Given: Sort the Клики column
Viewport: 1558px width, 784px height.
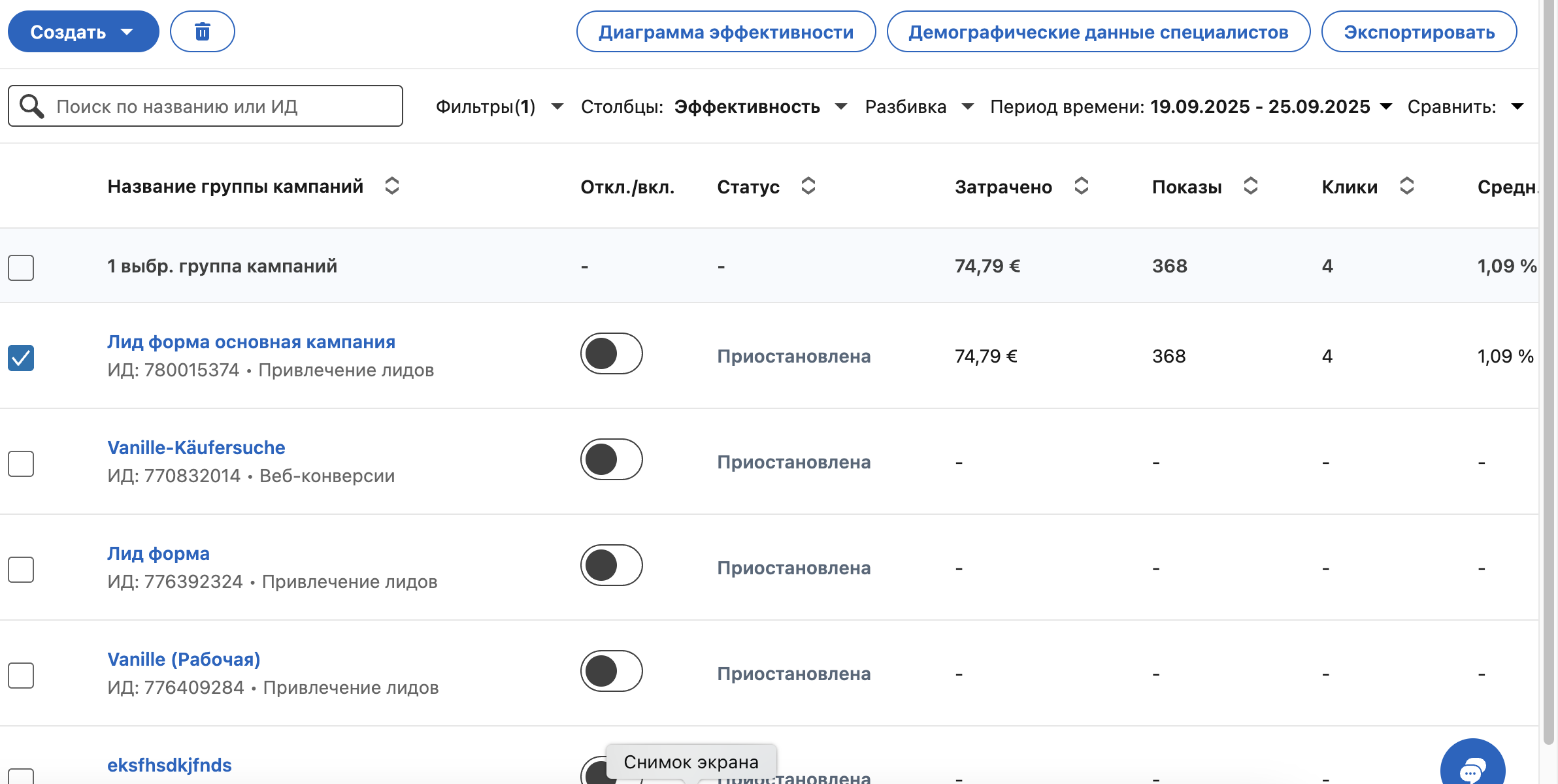Looking at the screenshot, I should point(1406,186).
